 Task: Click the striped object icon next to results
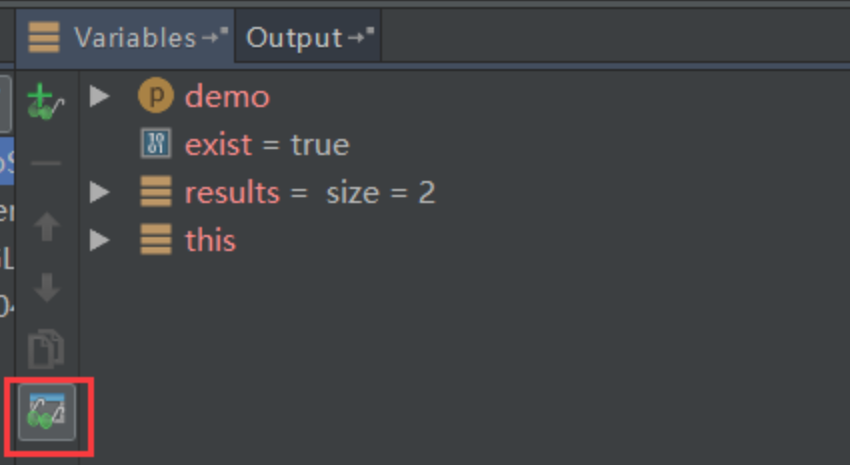click(156, 192)
